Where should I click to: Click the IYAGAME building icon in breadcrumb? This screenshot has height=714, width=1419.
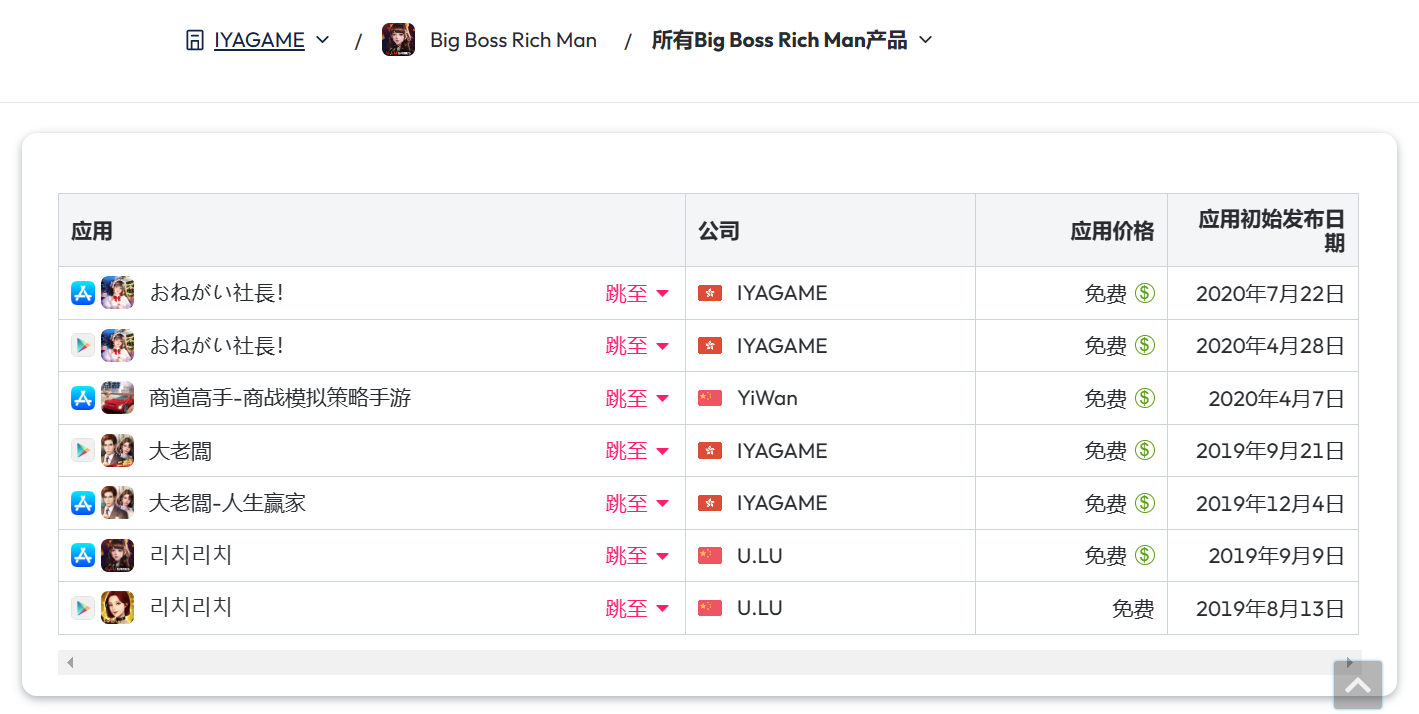click(195, 40)
